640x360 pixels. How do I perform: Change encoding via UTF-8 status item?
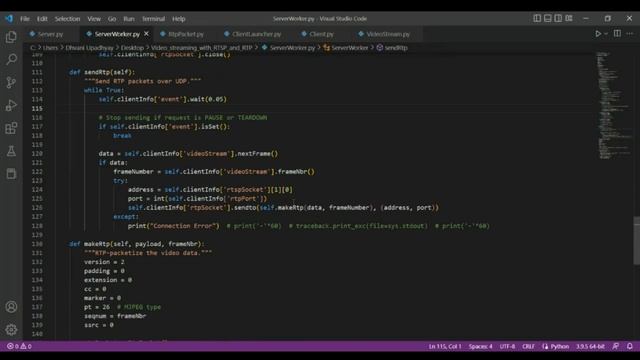(507, 347)
